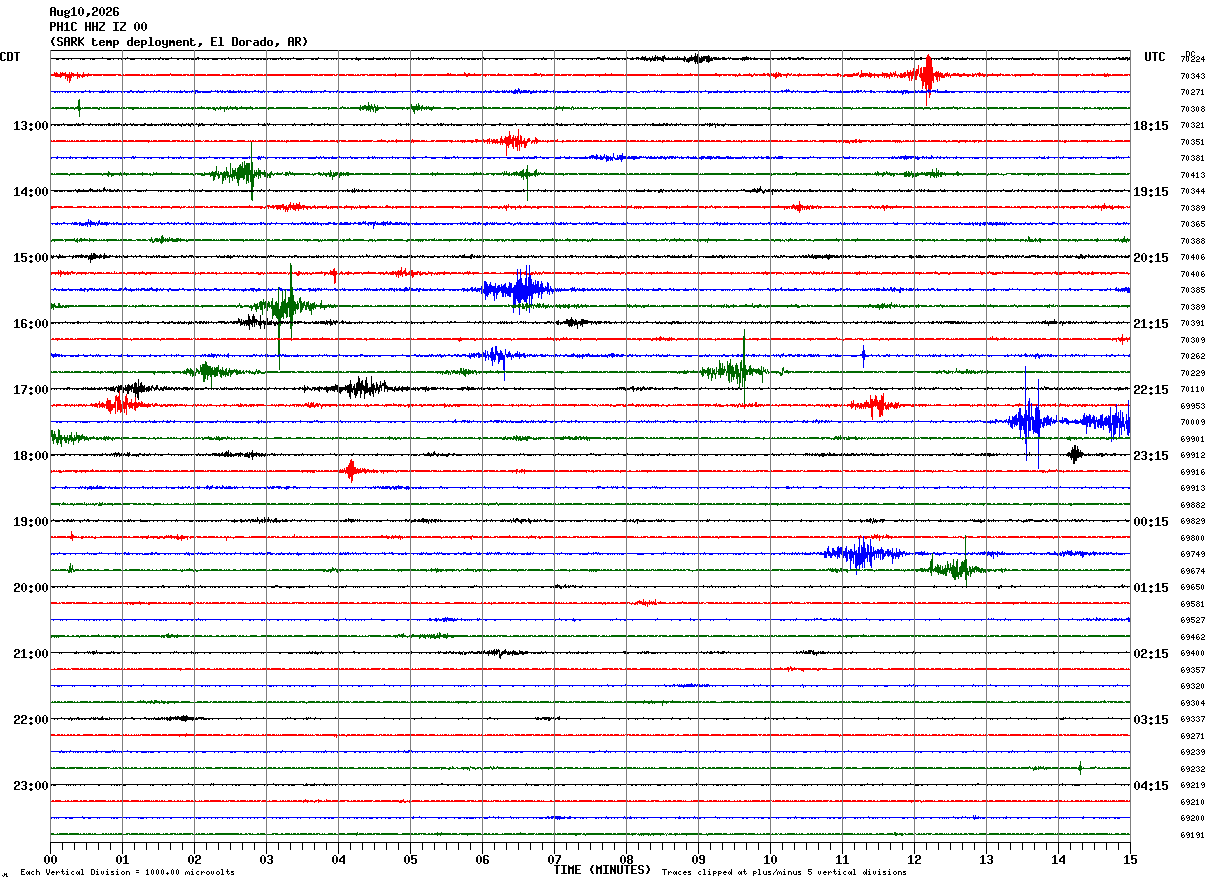Click the traces clipped footnote text

pyautogui.click(x=784, y=872)
